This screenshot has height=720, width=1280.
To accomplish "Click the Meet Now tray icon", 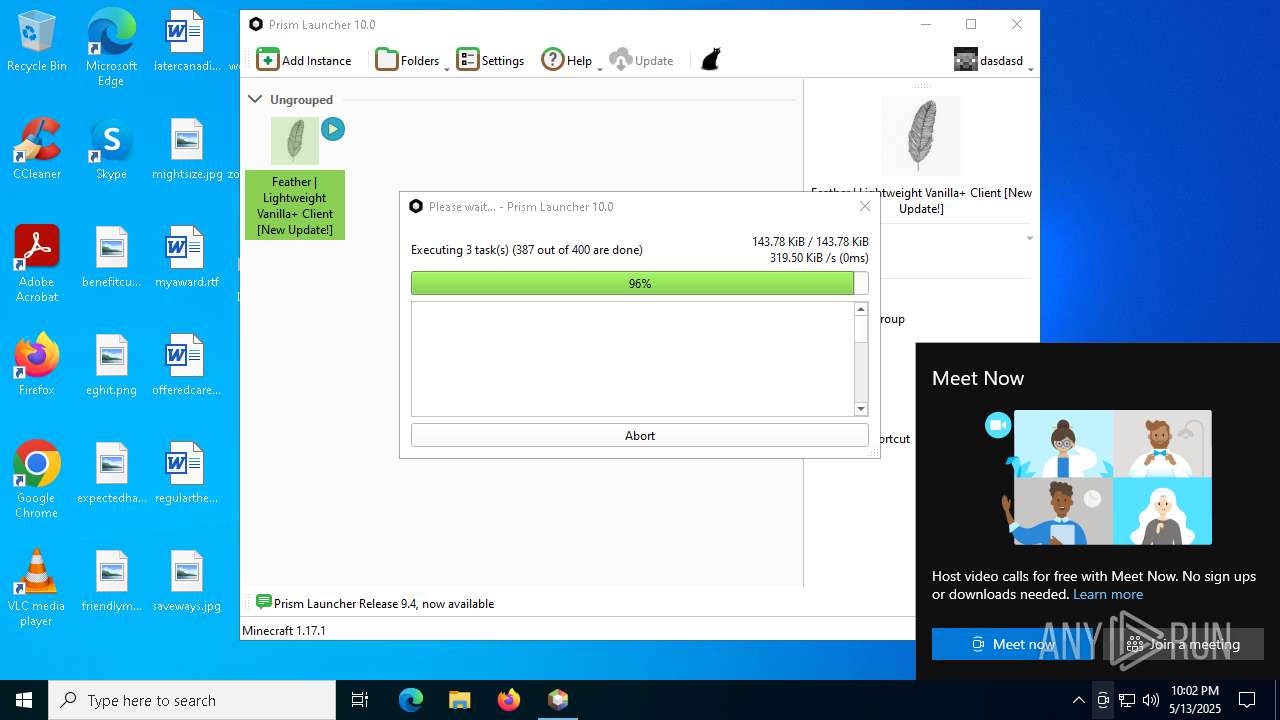I will (1103, 700).
